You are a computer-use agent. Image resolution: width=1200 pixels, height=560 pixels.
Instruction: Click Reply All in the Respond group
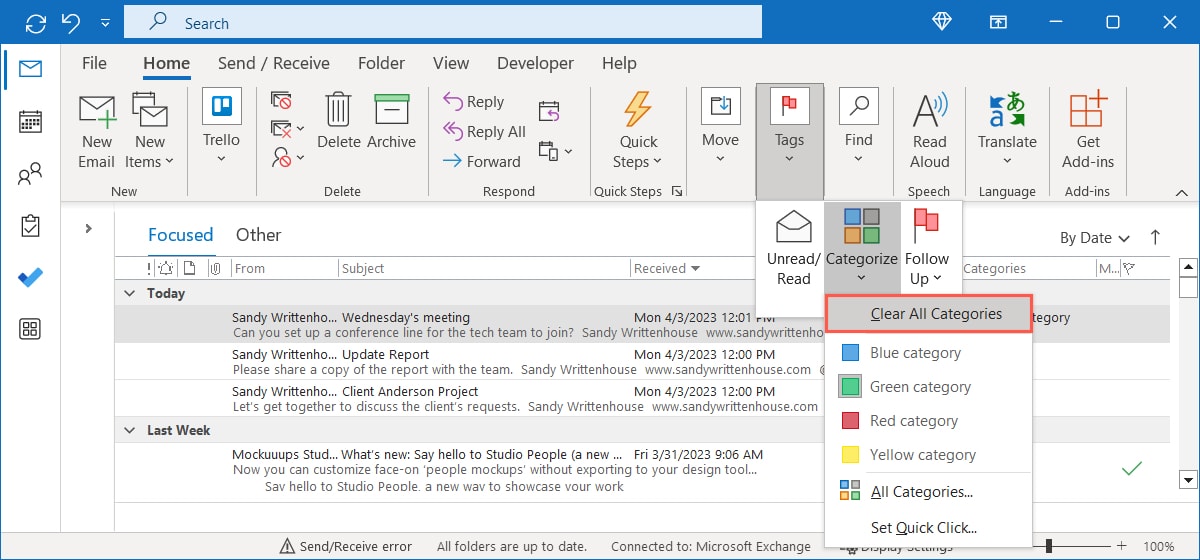point(483,132)
